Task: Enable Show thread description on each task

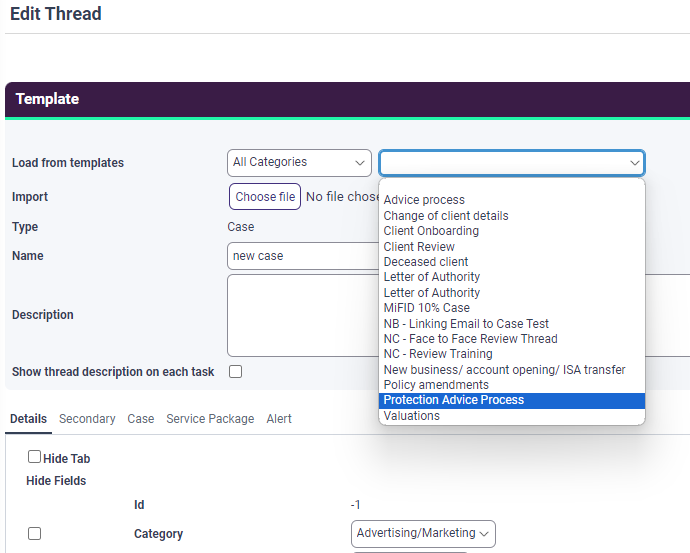Action: 236,372
